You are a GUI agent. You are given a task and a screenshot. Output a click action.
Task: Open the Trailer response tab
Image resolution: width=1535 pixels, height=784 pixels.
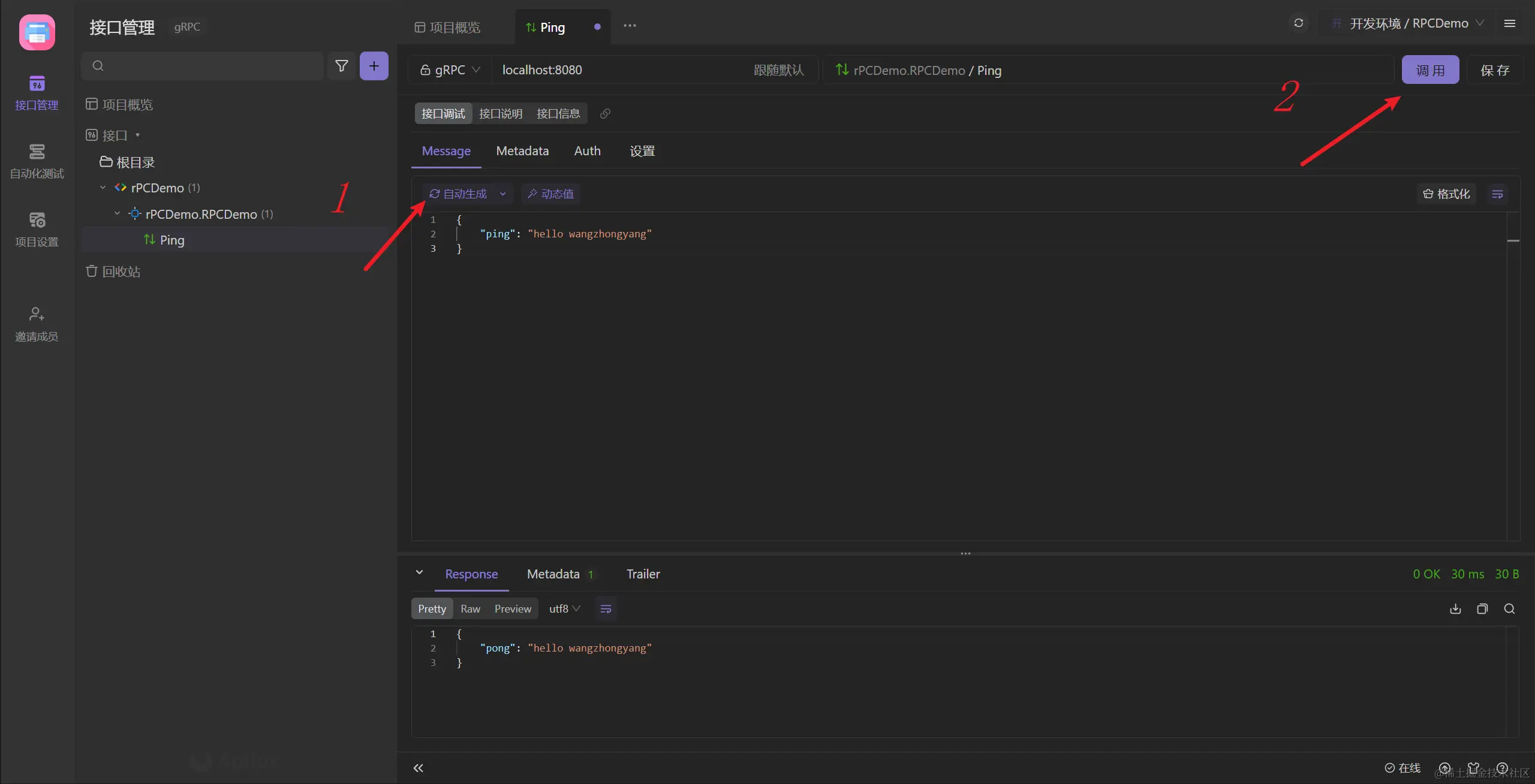[643, 574]
